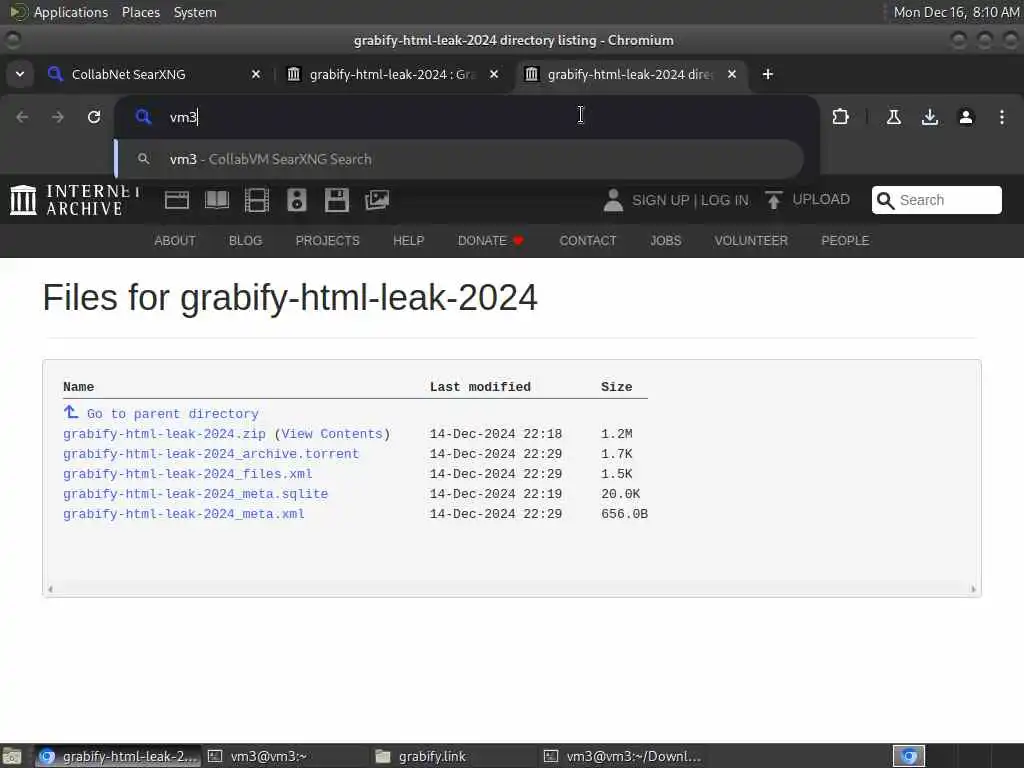
Task: Open the Images icon
Action: point(377,200)
